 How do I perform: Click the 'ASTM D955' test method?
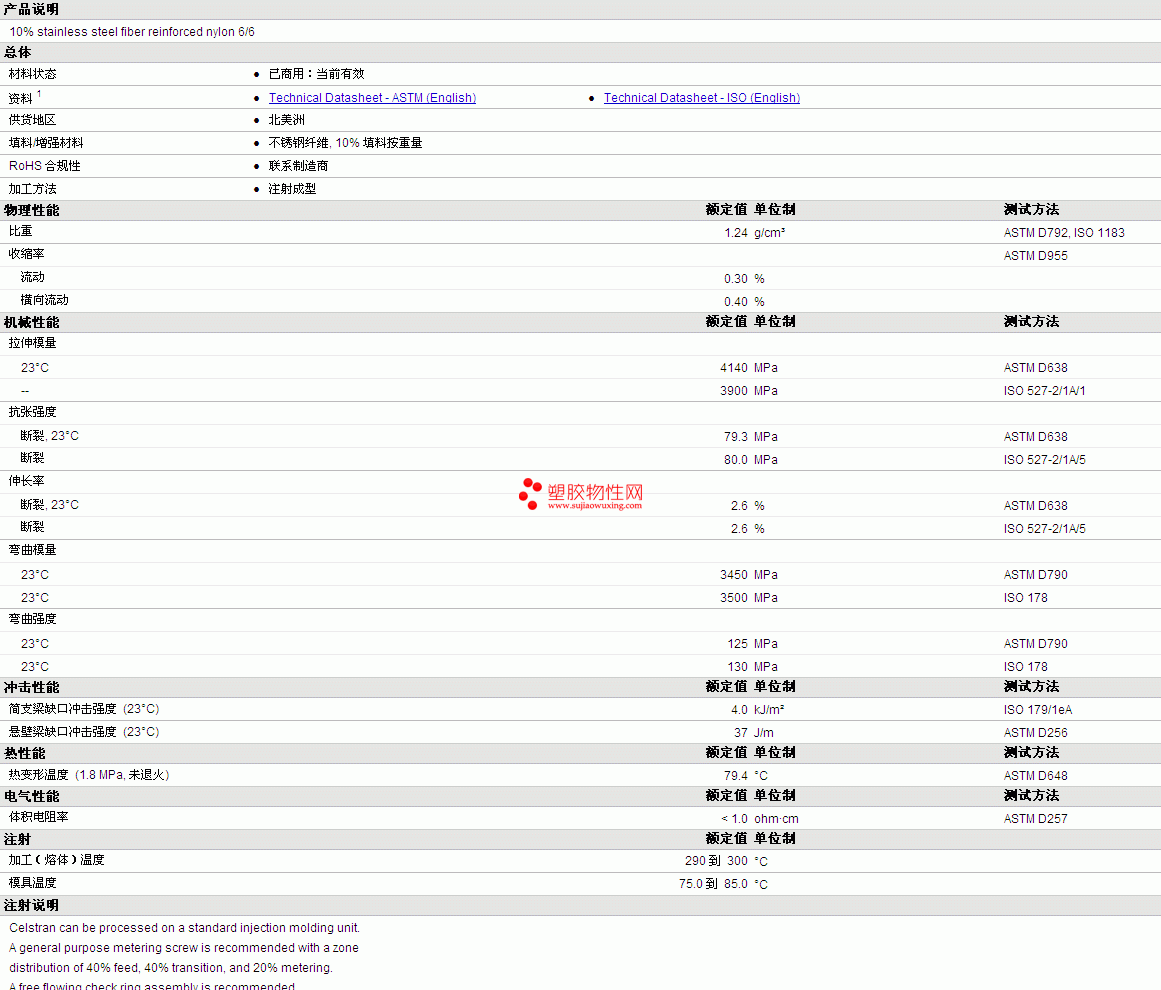click(x=1036, y=255)
